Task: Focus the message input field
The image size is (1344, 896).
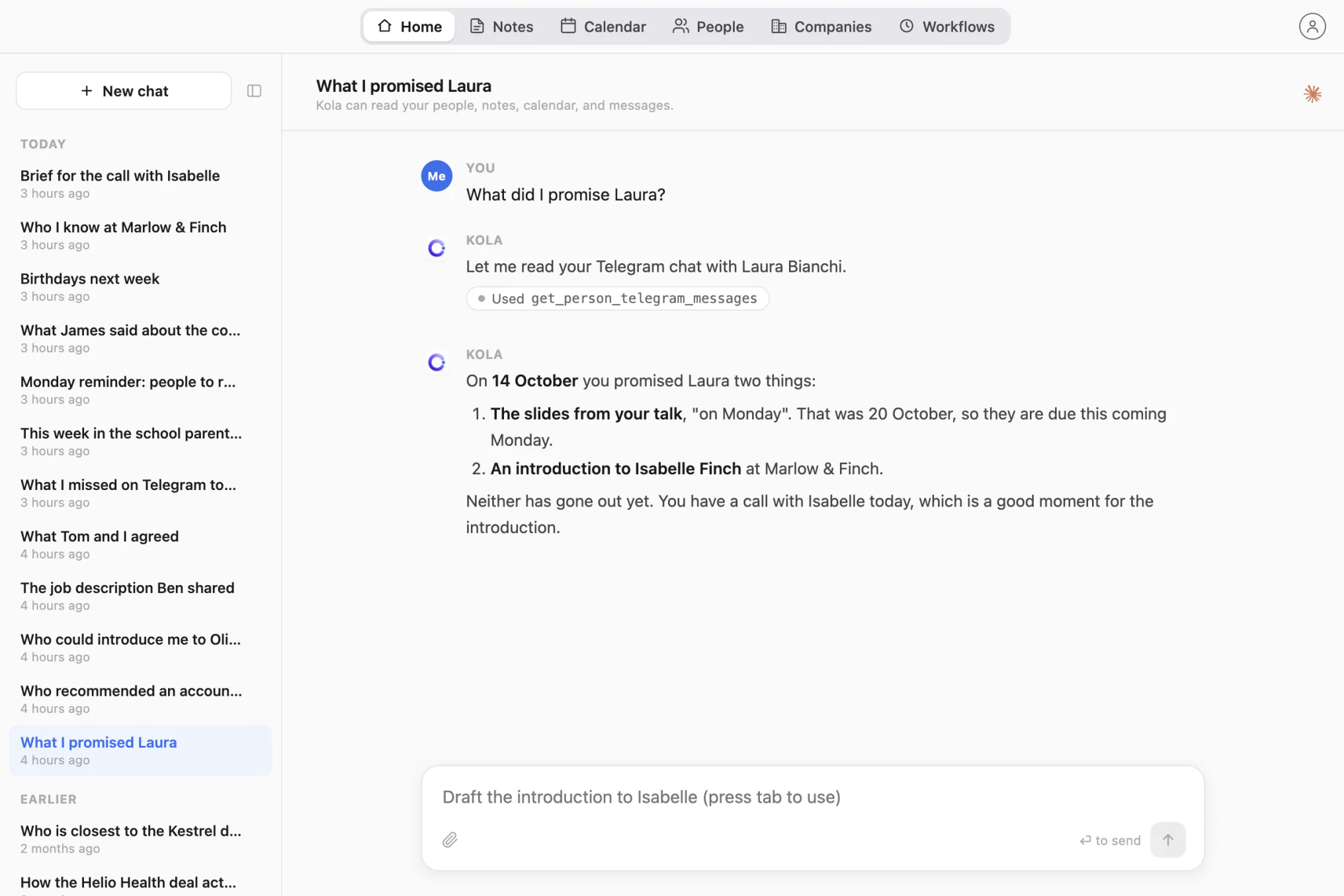Action: tap(813, 797)
